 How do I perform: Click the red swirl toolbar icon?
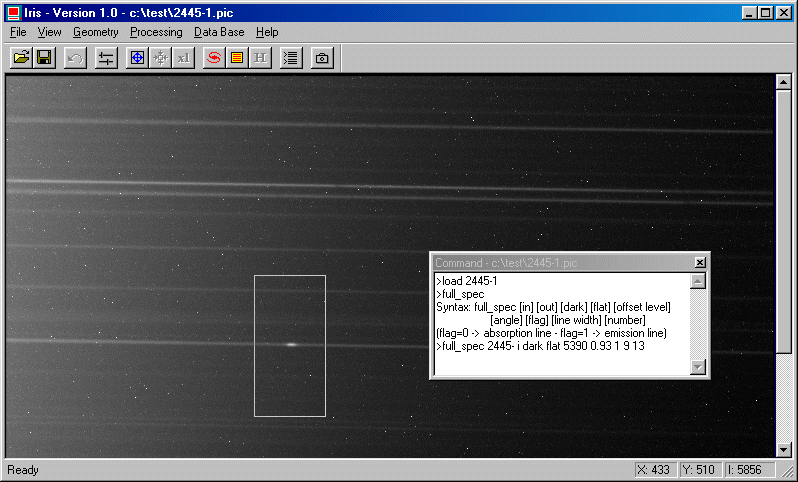[x=214, y=58]
